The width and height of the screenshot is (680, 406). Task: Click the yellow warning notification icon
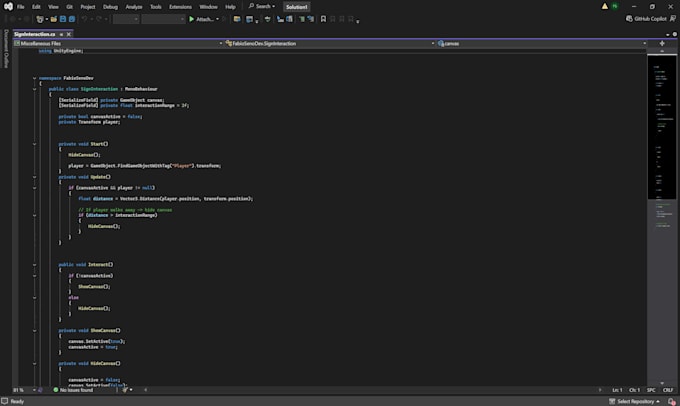tap(605, 6)
